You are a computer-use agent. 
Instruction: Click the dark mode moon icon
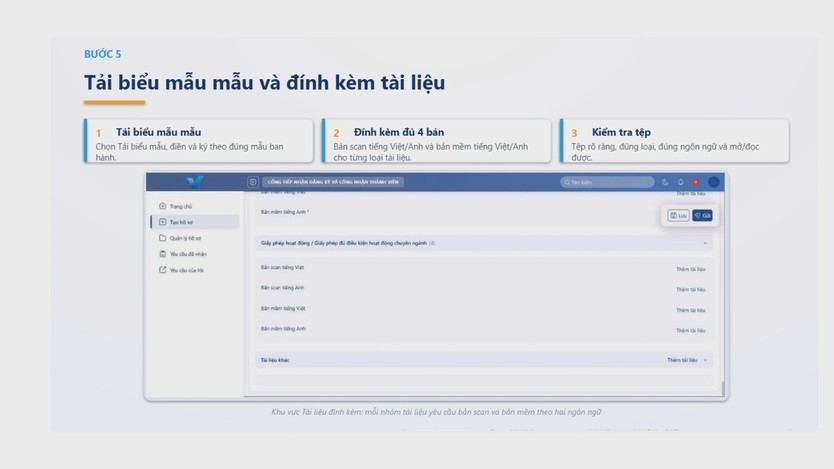(x=665, y=182)
